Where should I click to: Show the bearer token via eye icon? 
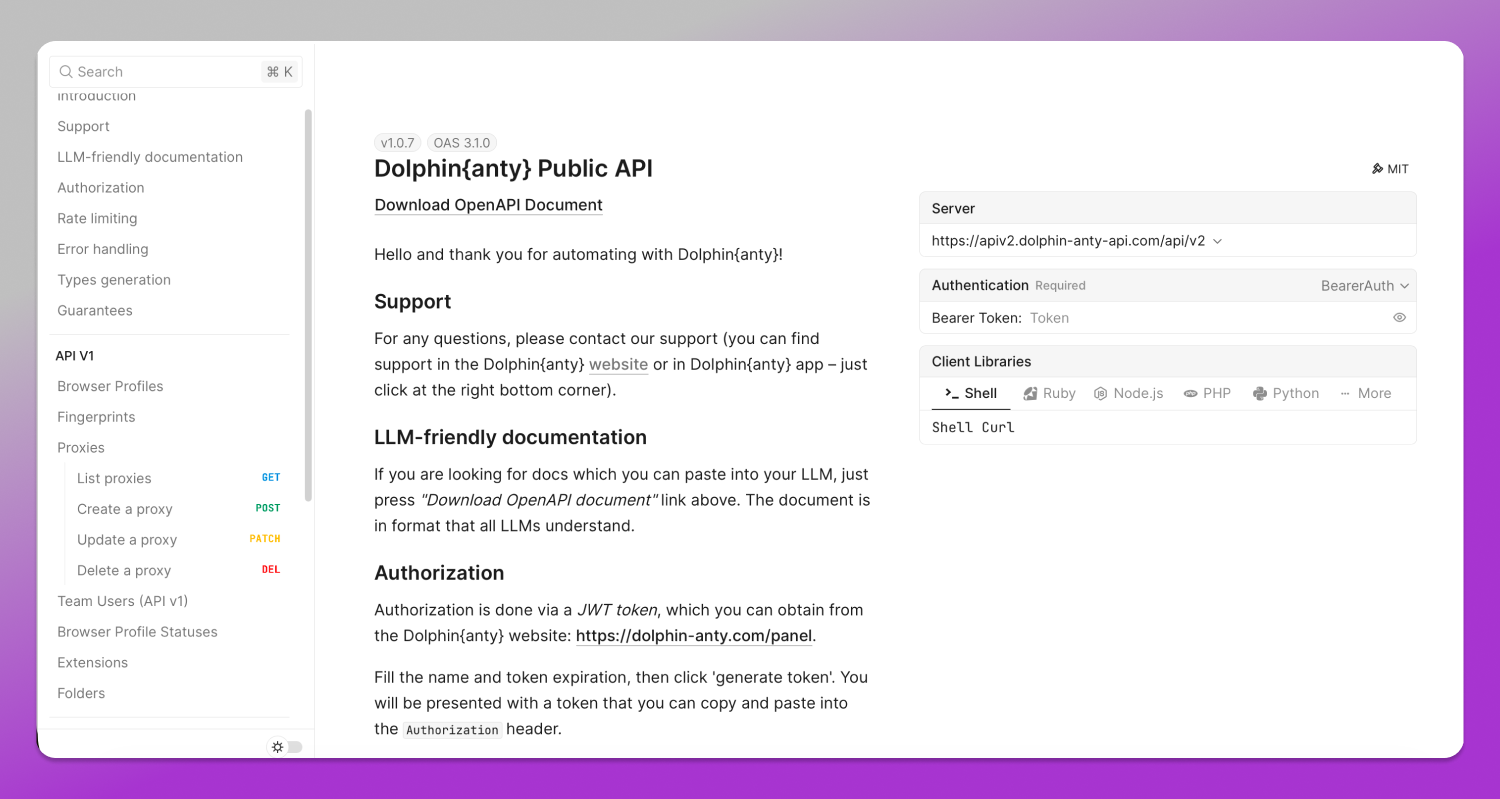tap(1399, 318)
